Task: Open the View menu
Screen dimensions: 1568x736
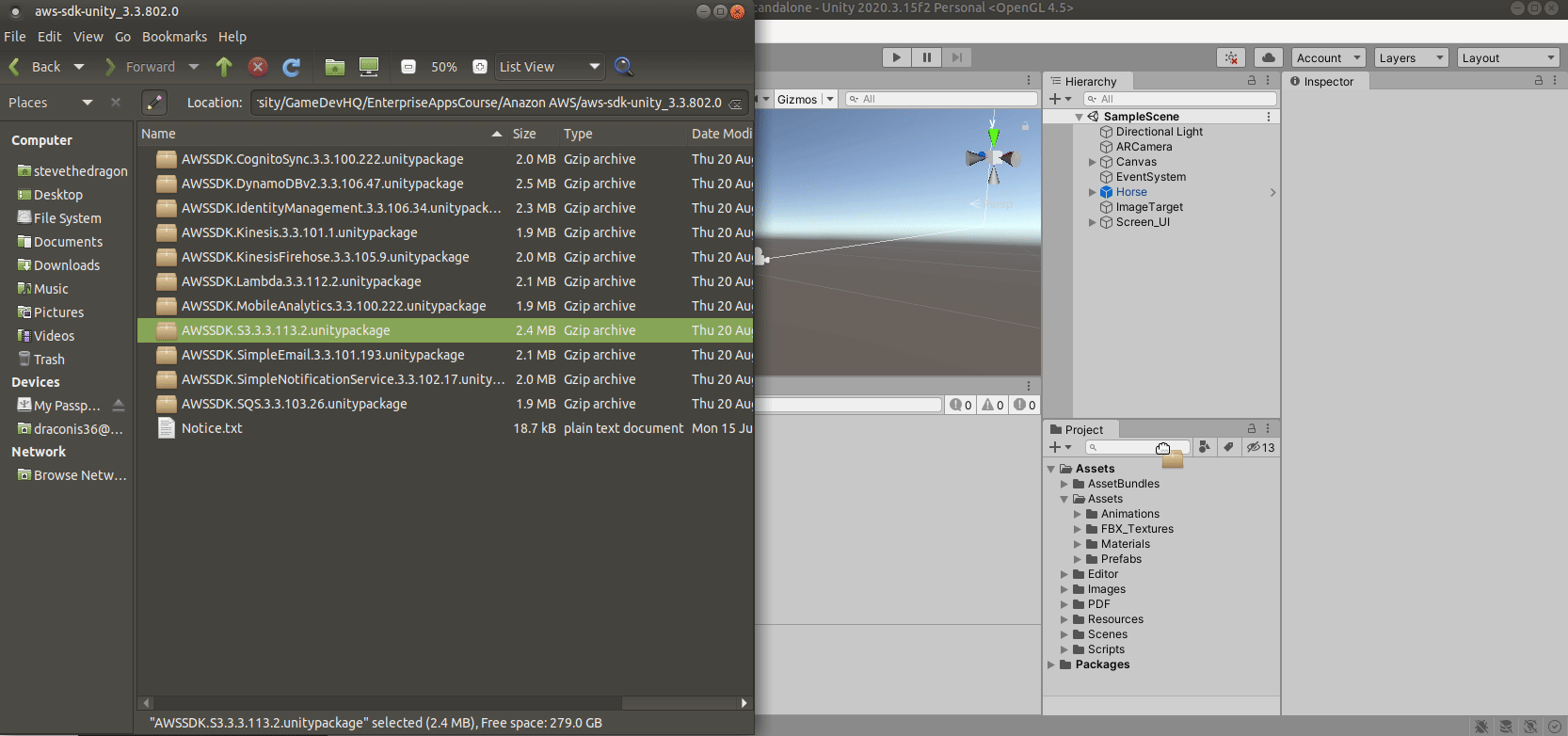Action: [x=88, y=37]
